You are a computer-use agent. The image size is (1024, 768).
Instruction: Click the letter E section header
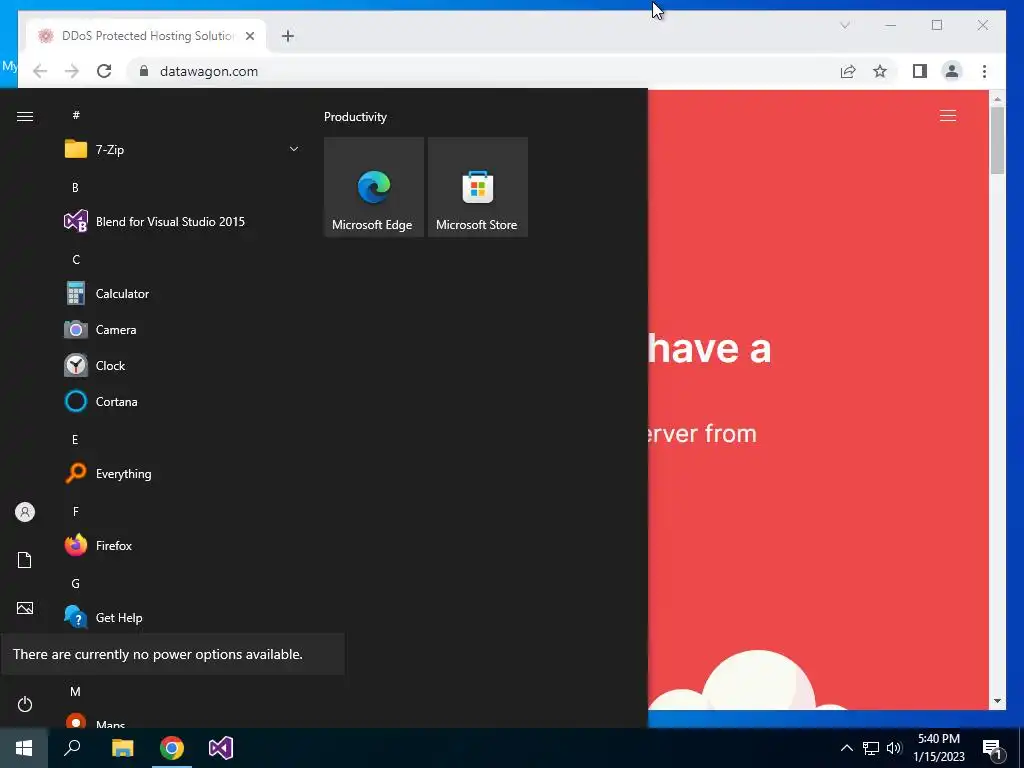click(x=75, y=440)
